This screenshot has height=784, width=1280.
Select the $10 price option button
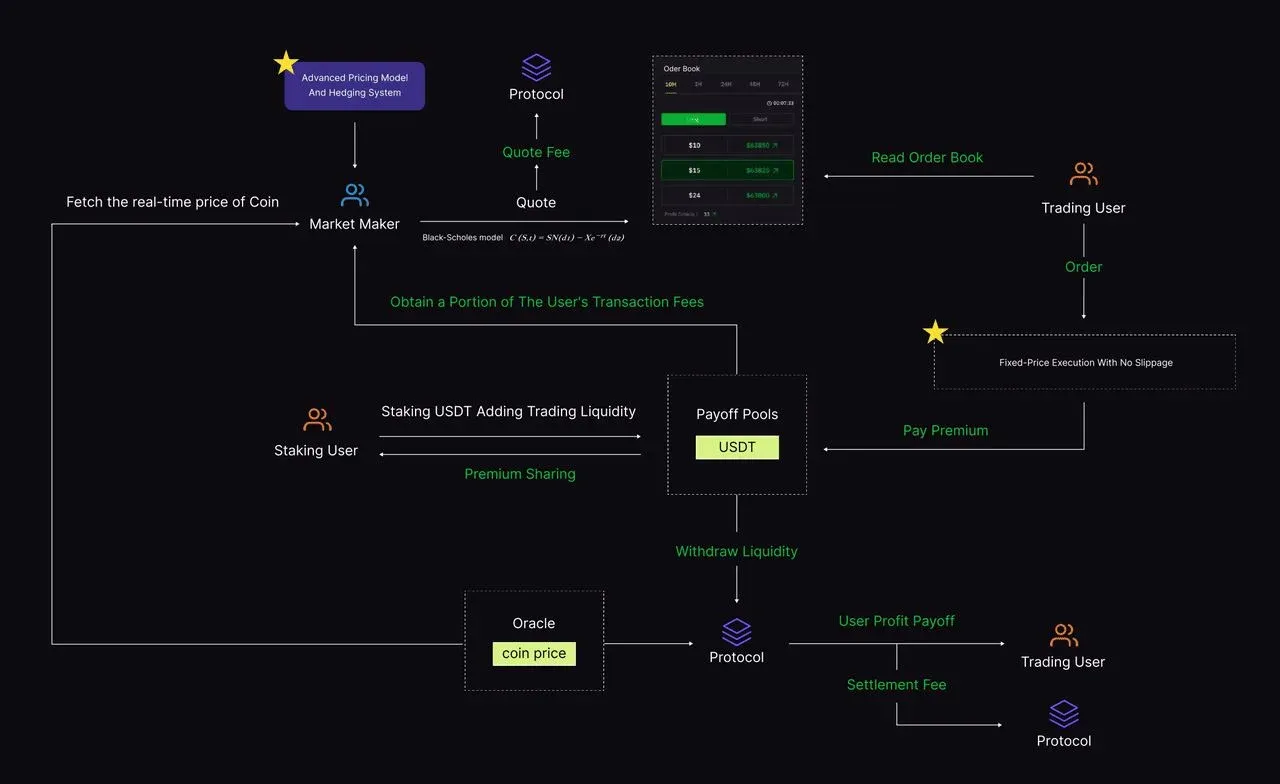pos(694,145)
